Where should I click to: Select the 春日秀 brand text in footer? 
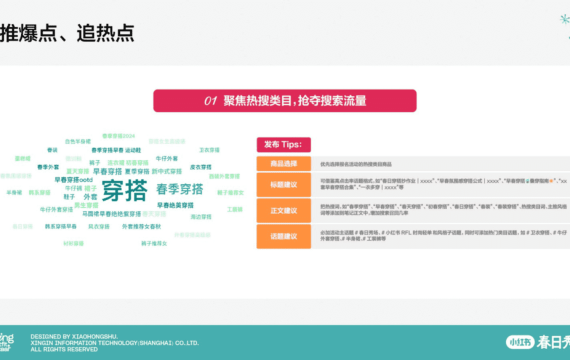tap(553, 342)
